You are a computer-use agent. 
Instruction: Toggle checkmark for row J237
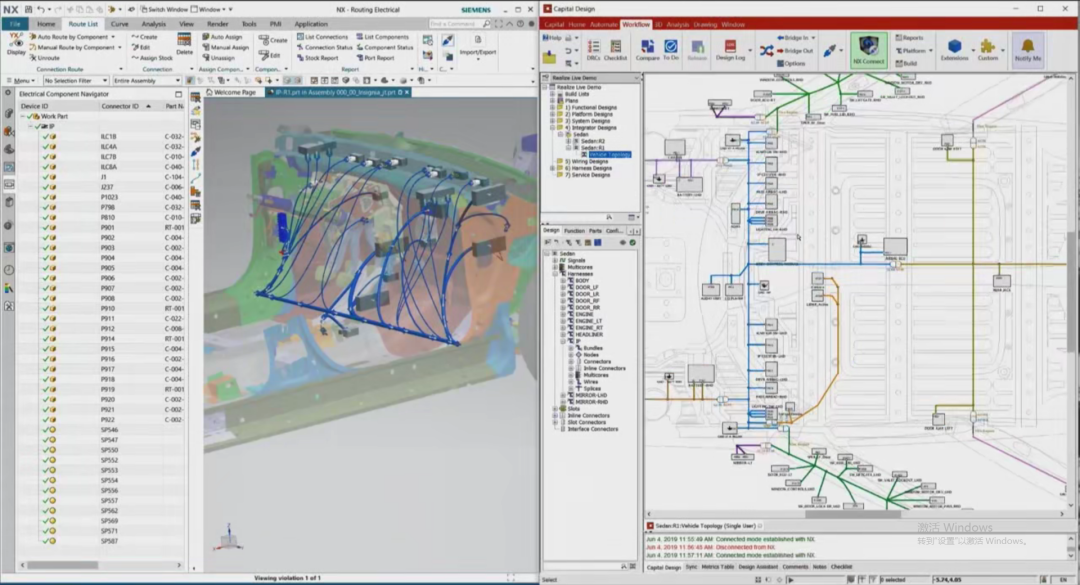pyautogui.click(x=45, y=187)
